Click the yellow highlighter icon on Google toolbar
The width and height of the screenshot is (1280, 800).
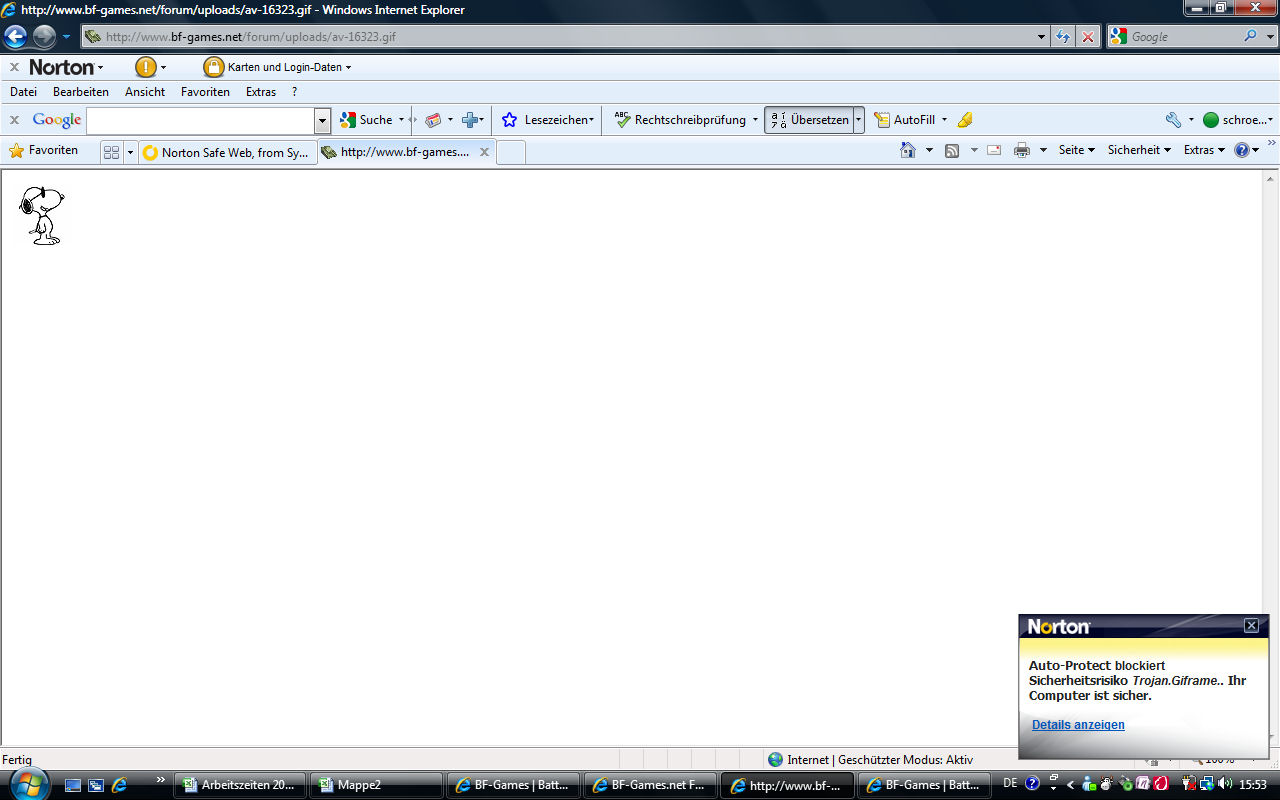coord(964,120)
